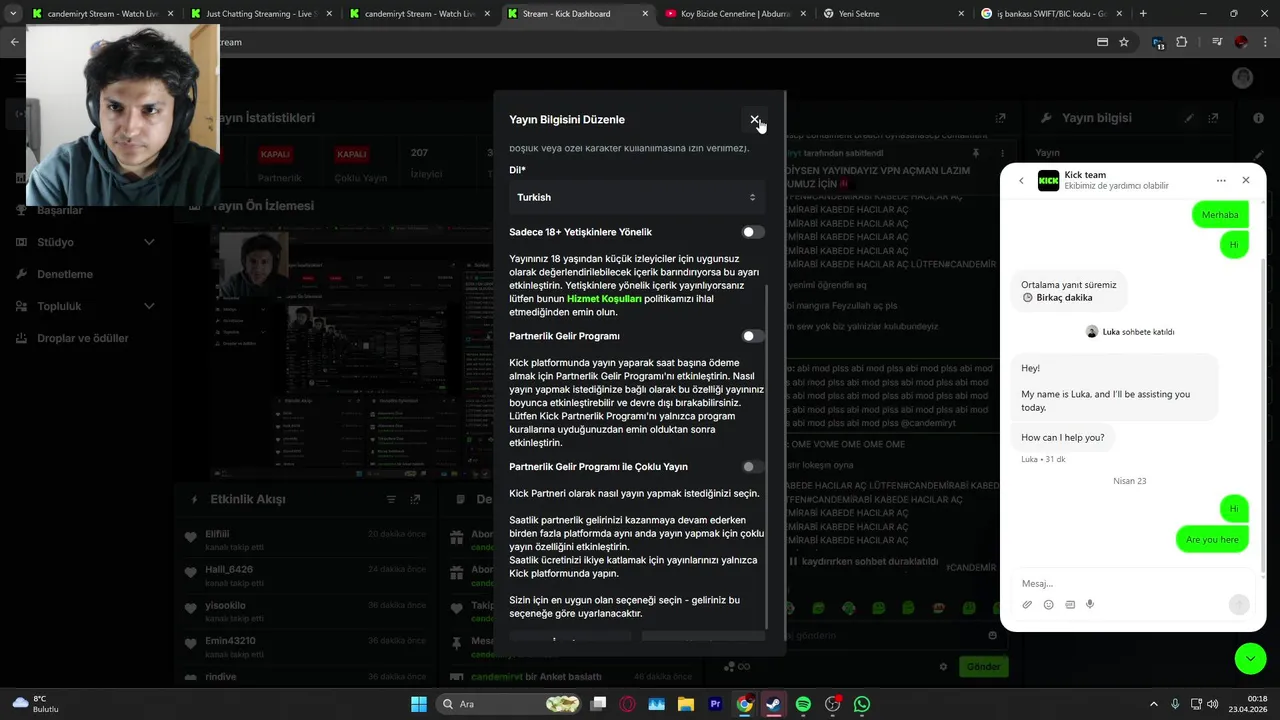Collapse chat widget with green chevron button
The width and height of the screenshot is (1280, 720).
(1251, 658)
